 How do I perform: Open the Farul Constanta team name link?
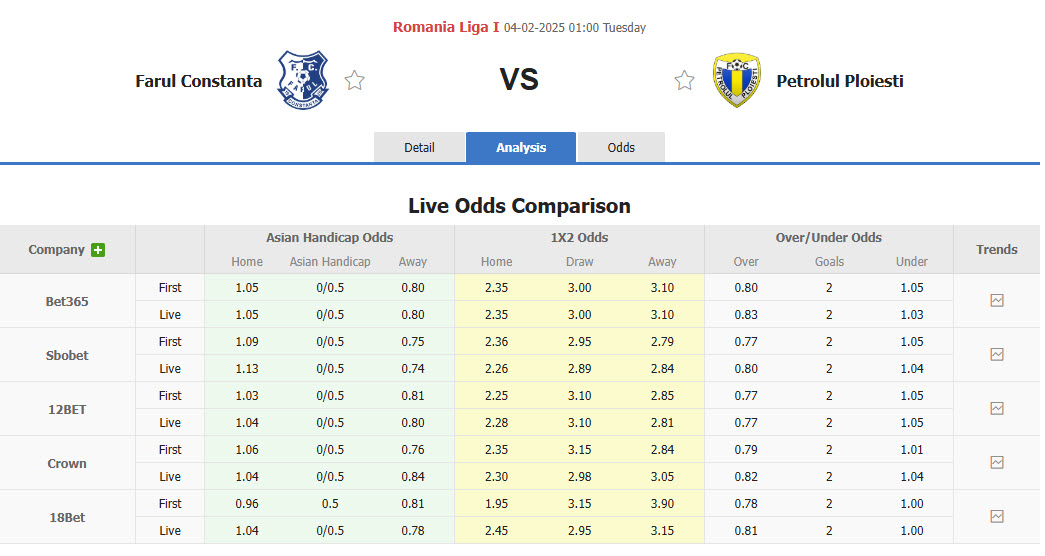coord(199,81)
